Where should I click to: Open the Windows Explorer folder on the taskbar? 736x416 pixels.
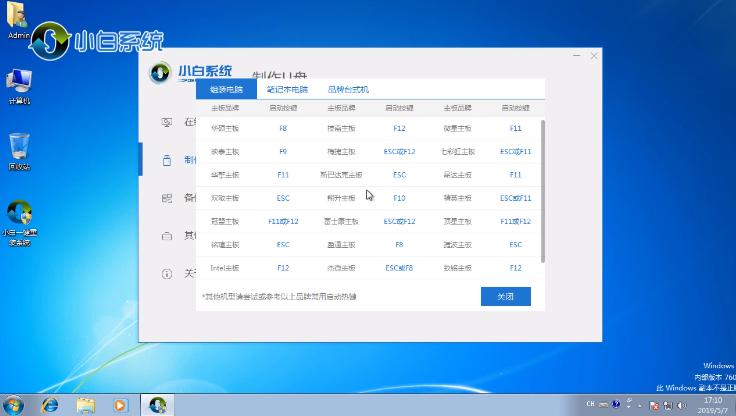pyautogui.click(x=85, y=405)
